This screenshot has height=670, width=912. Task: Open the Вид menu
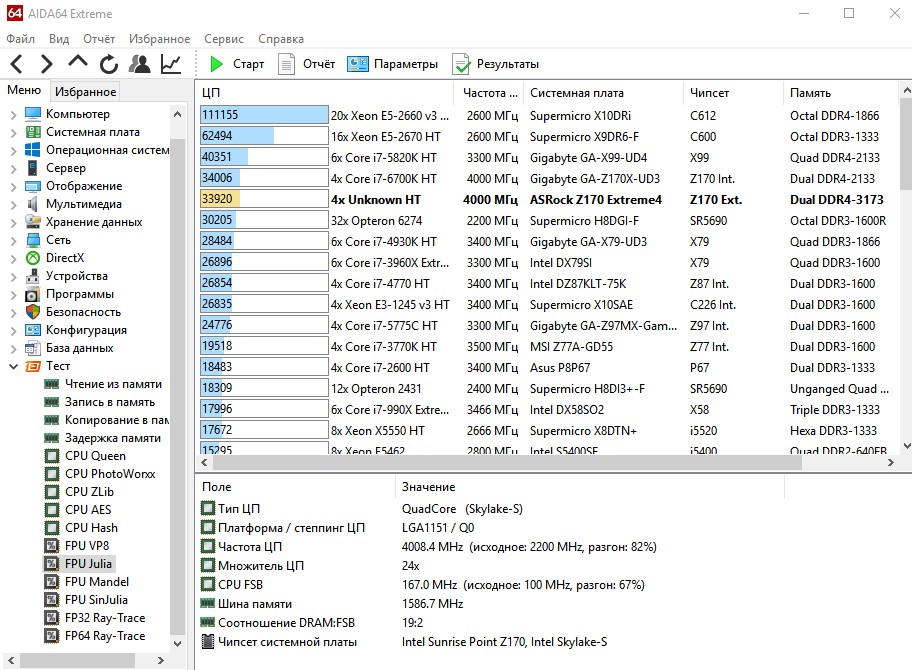[59, 39]
